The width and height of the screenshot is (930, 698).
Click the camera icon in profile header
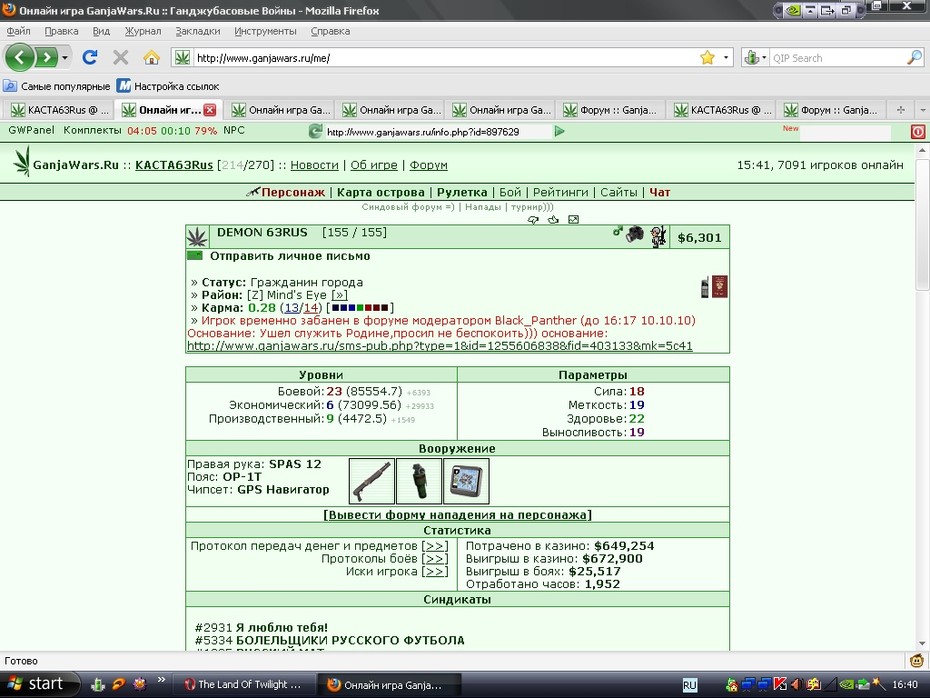[x=635, y=234]
